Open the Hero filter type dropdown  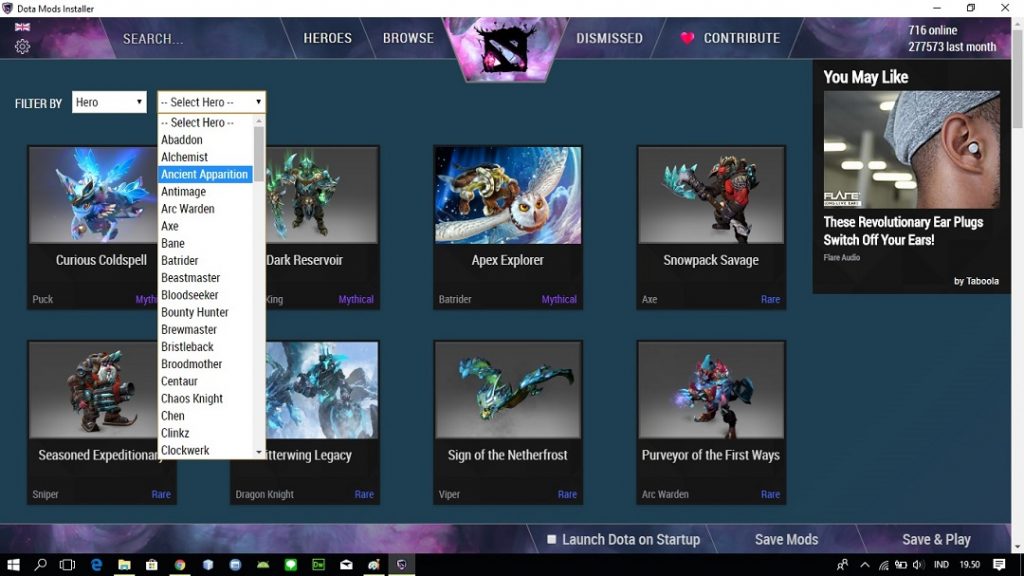tap(109, 102)
